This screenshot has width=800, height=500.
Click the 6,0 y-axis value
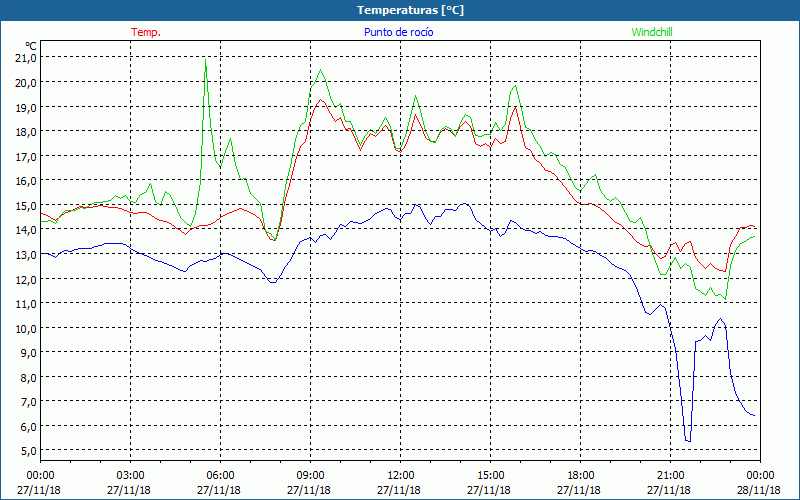point(28,427)
